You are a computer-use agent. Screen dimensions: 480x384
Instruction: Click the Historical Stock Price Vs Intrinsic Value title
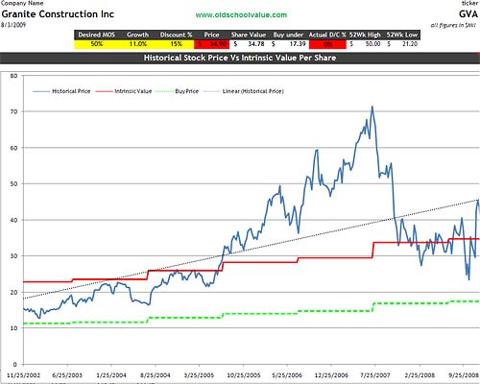coord(240,58)
